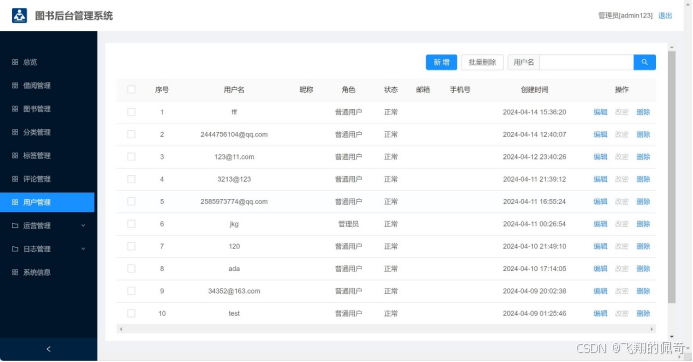Click the 图书后台管理系统 title text
The width and height of the screenshot is (693, 362).
coord(74,16)
